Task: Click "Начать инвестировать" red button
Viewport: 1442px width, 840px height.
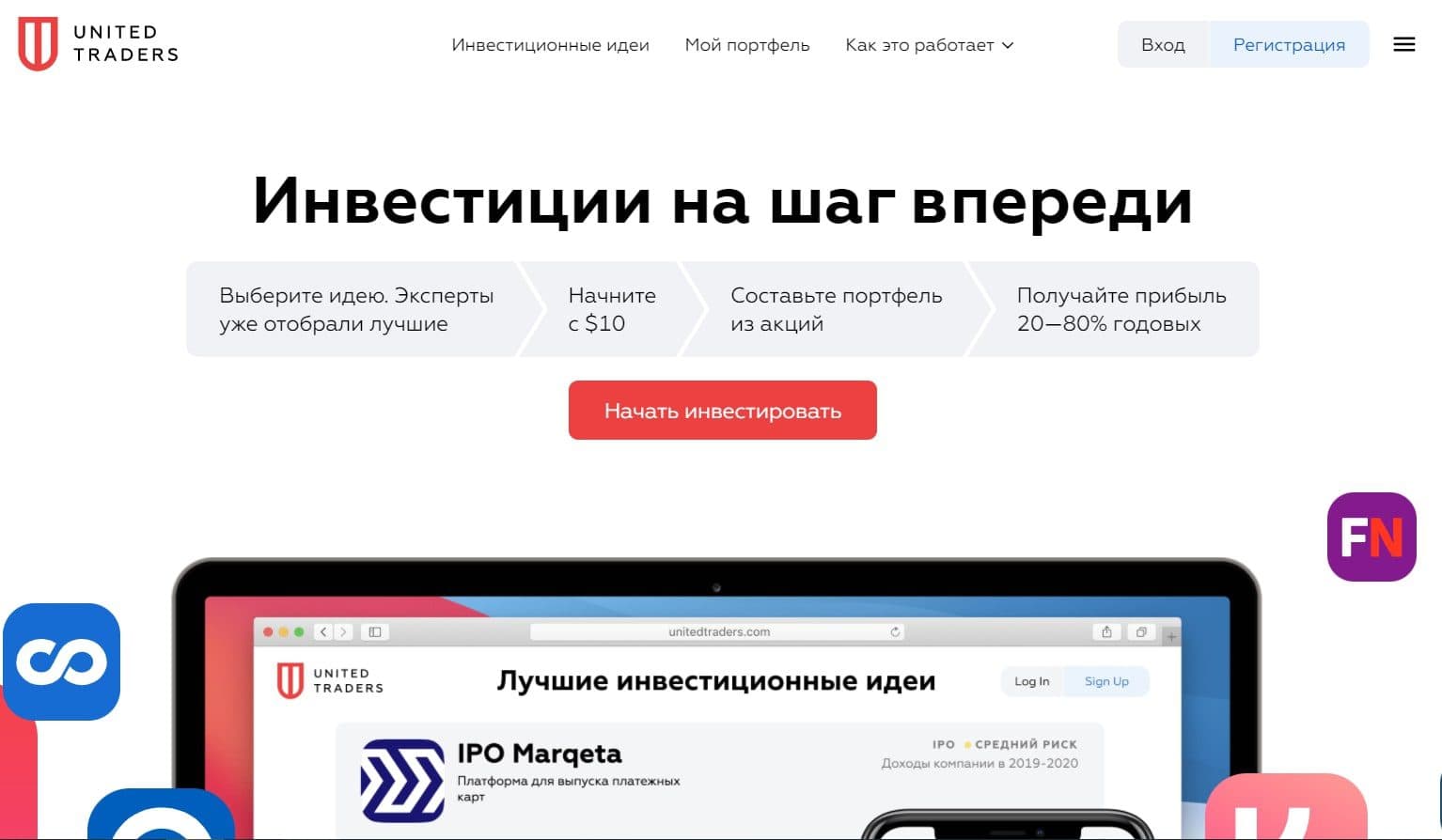Action: tap(722, 411)
